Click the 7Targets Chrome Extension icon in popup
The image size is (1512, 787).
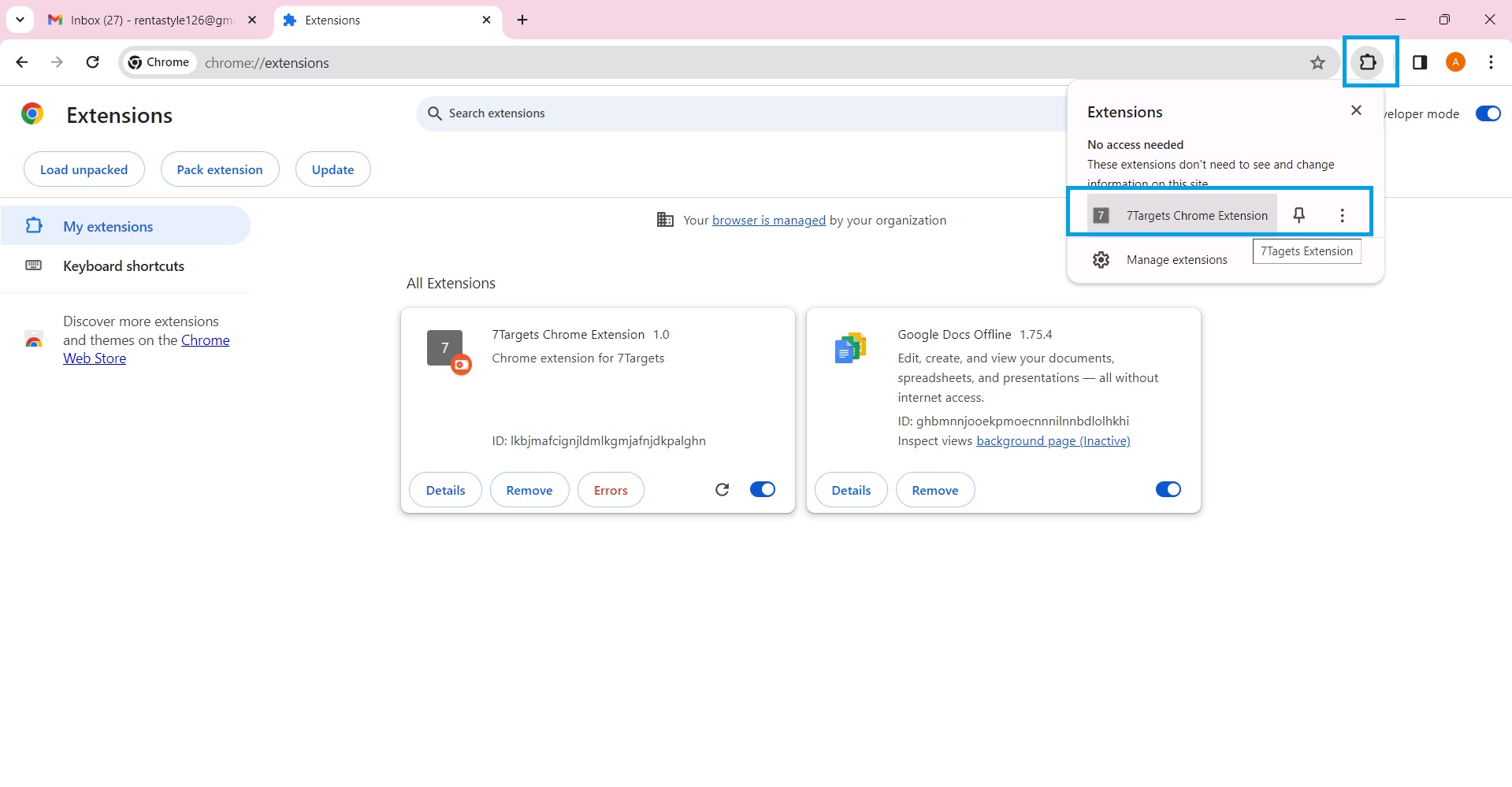[x=1101, y=214]
